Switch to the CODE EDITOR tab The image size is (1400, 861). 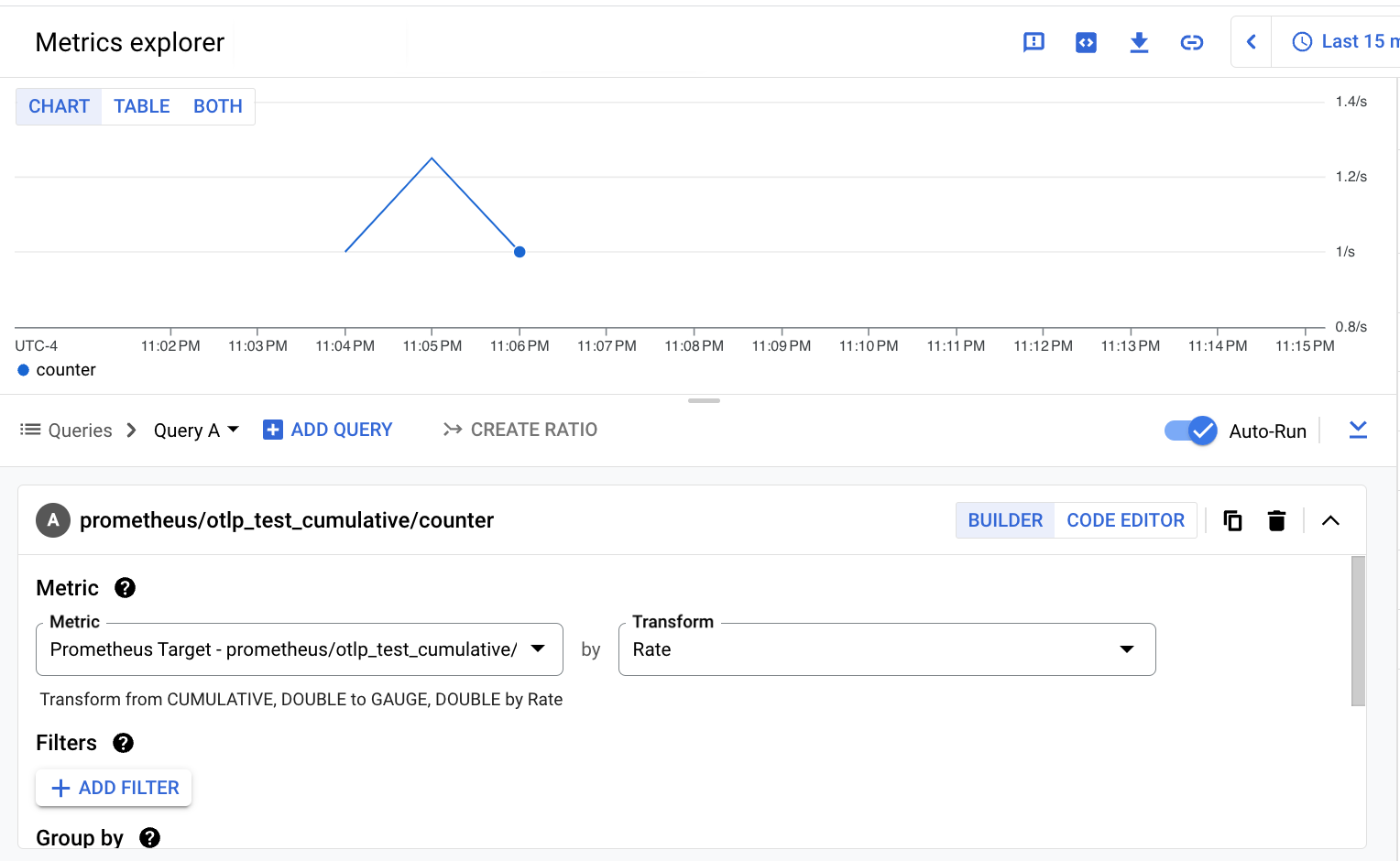pos(1125,520)
